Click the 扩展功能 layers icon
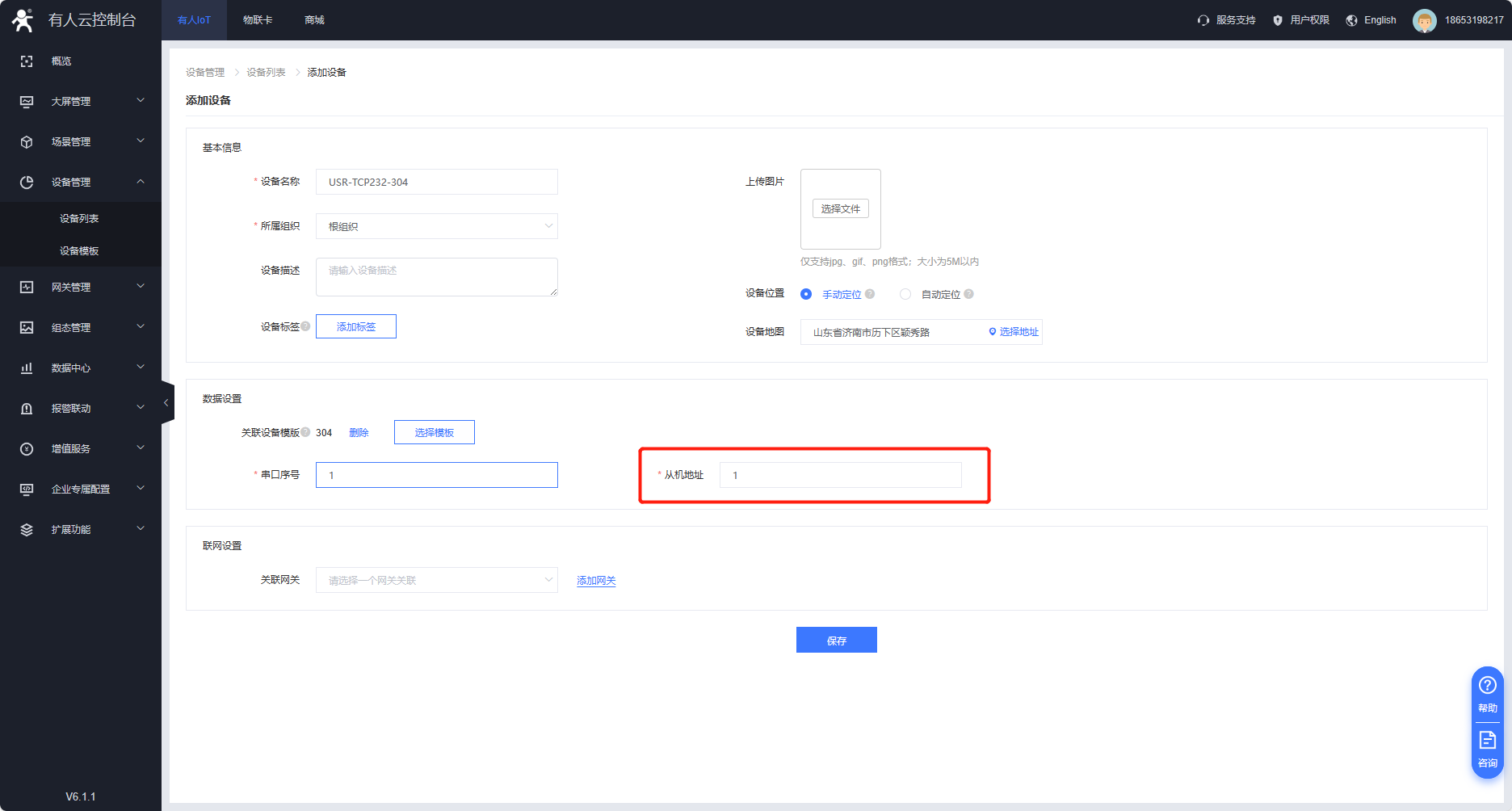The image size is (1512, 811). click(27, 530)
